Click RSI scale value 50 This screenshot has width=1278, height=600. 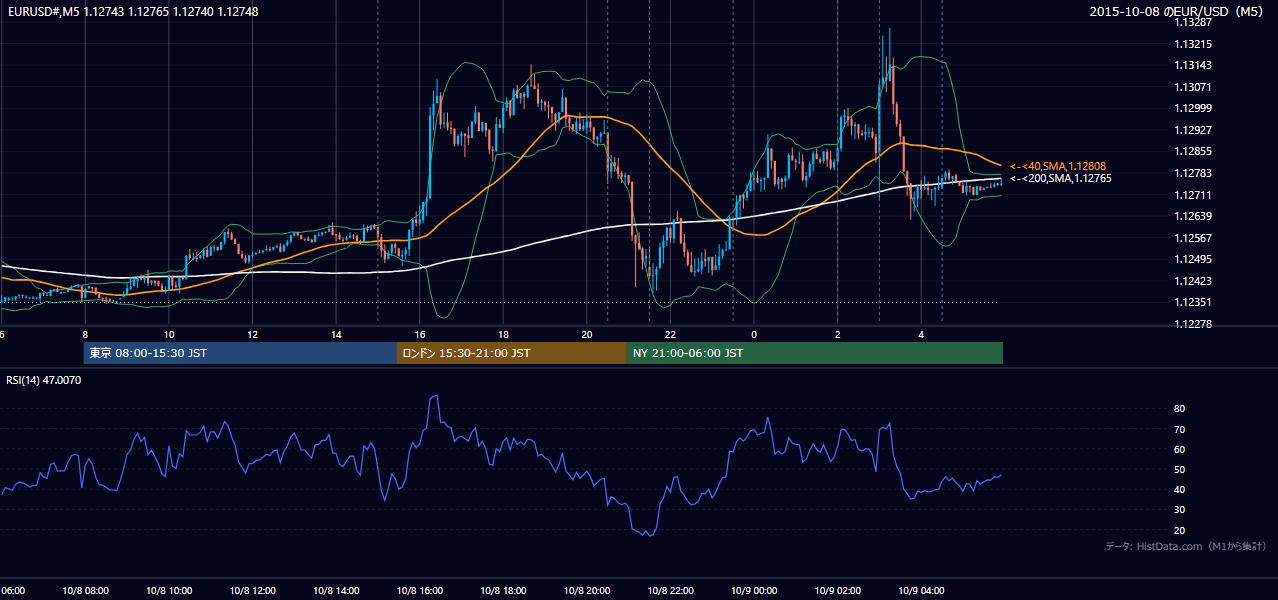tap(1180, 469)
